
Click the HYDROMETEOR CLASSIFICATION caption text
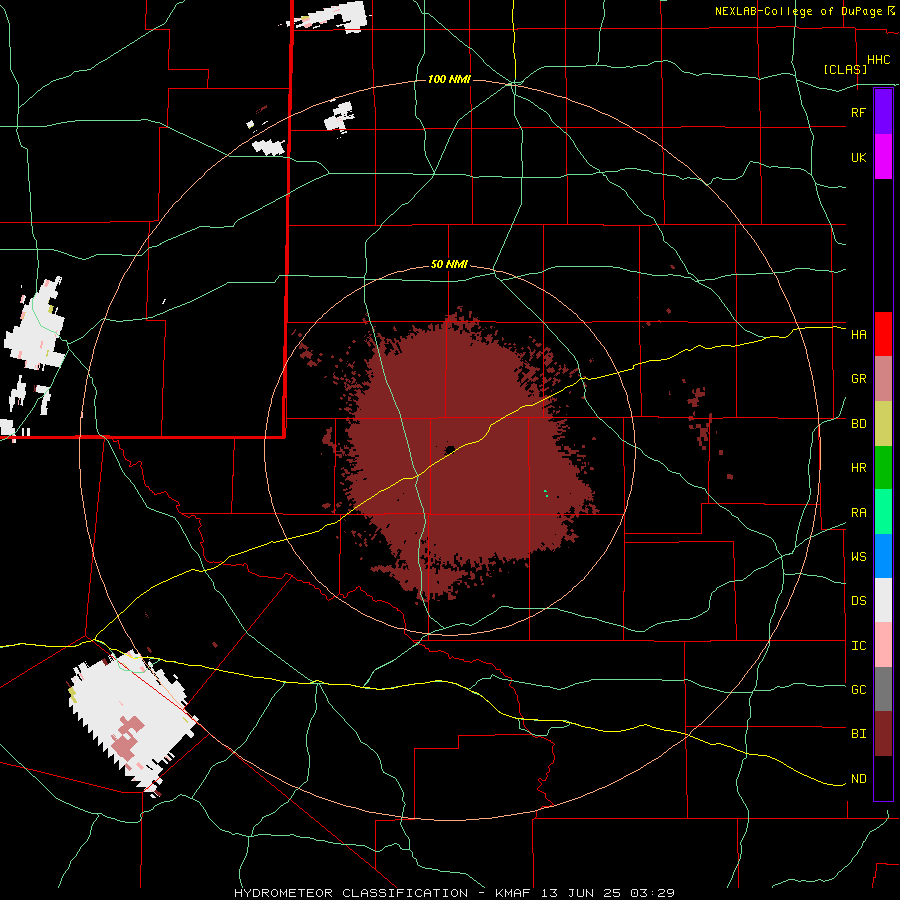click(x=351, y=893)
